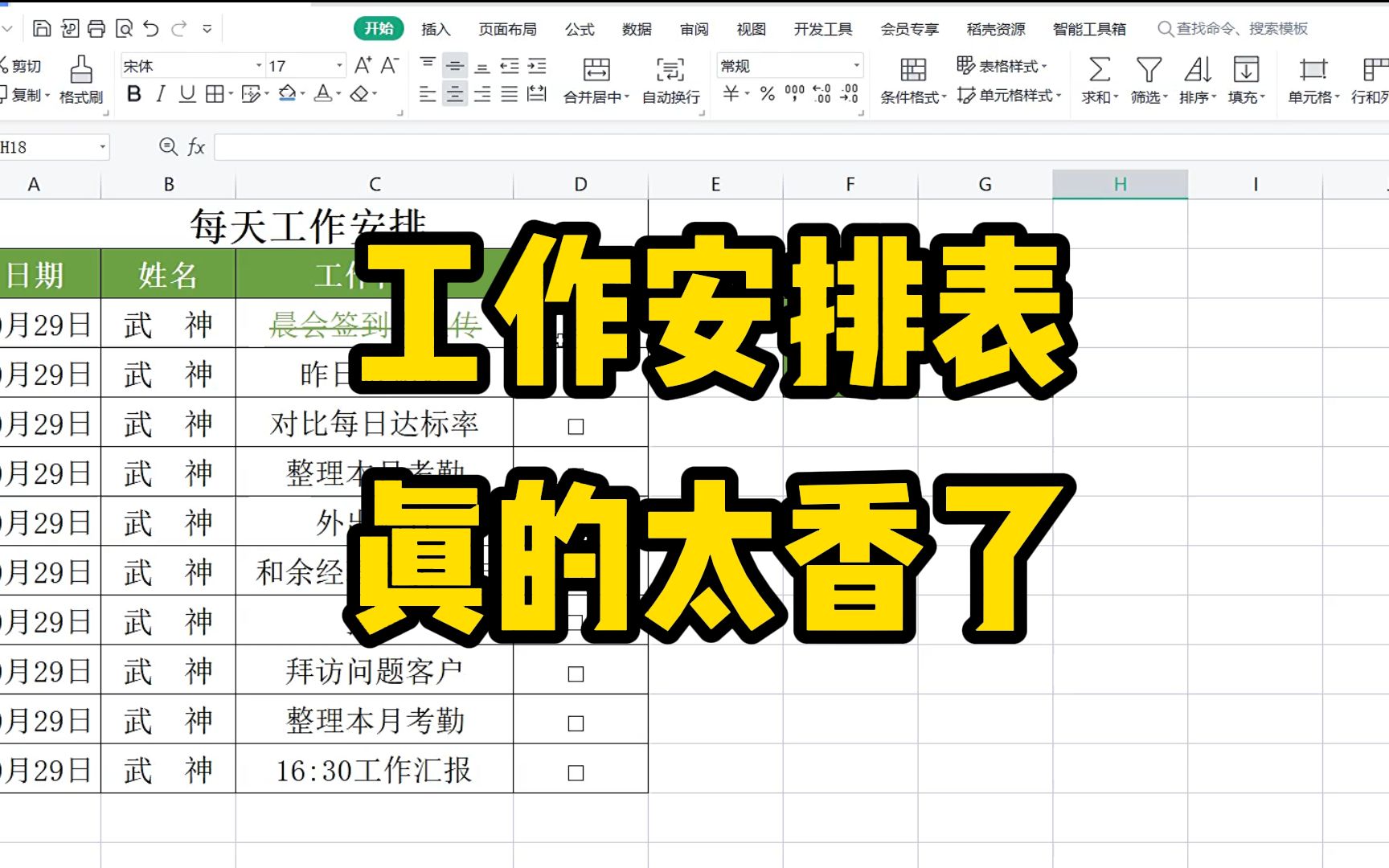
Task: Open Conditional Formatting (条件格式)
Action: coord(913,80)
